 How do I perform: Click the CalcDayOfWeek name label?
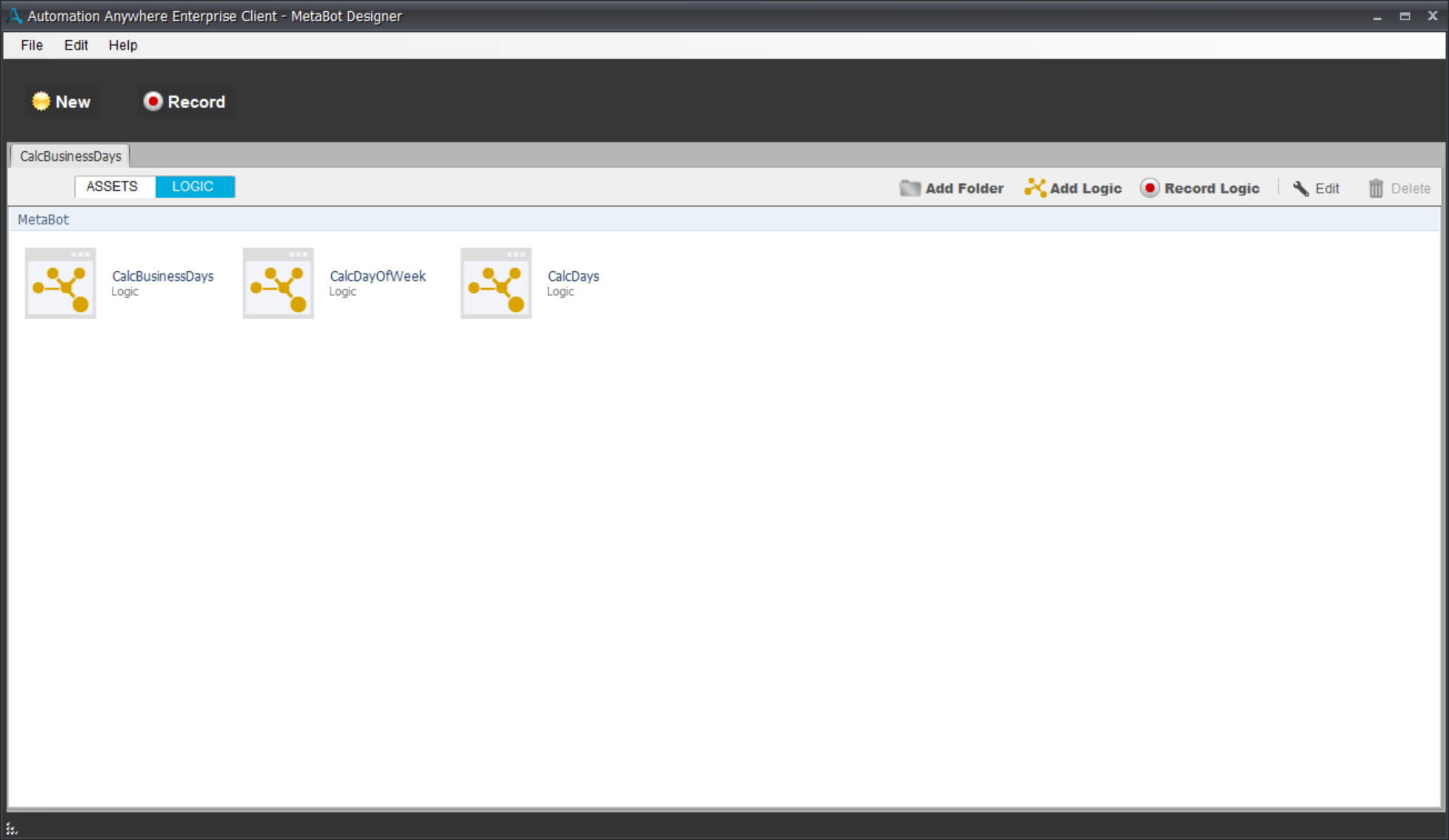[x=378, y=276]
